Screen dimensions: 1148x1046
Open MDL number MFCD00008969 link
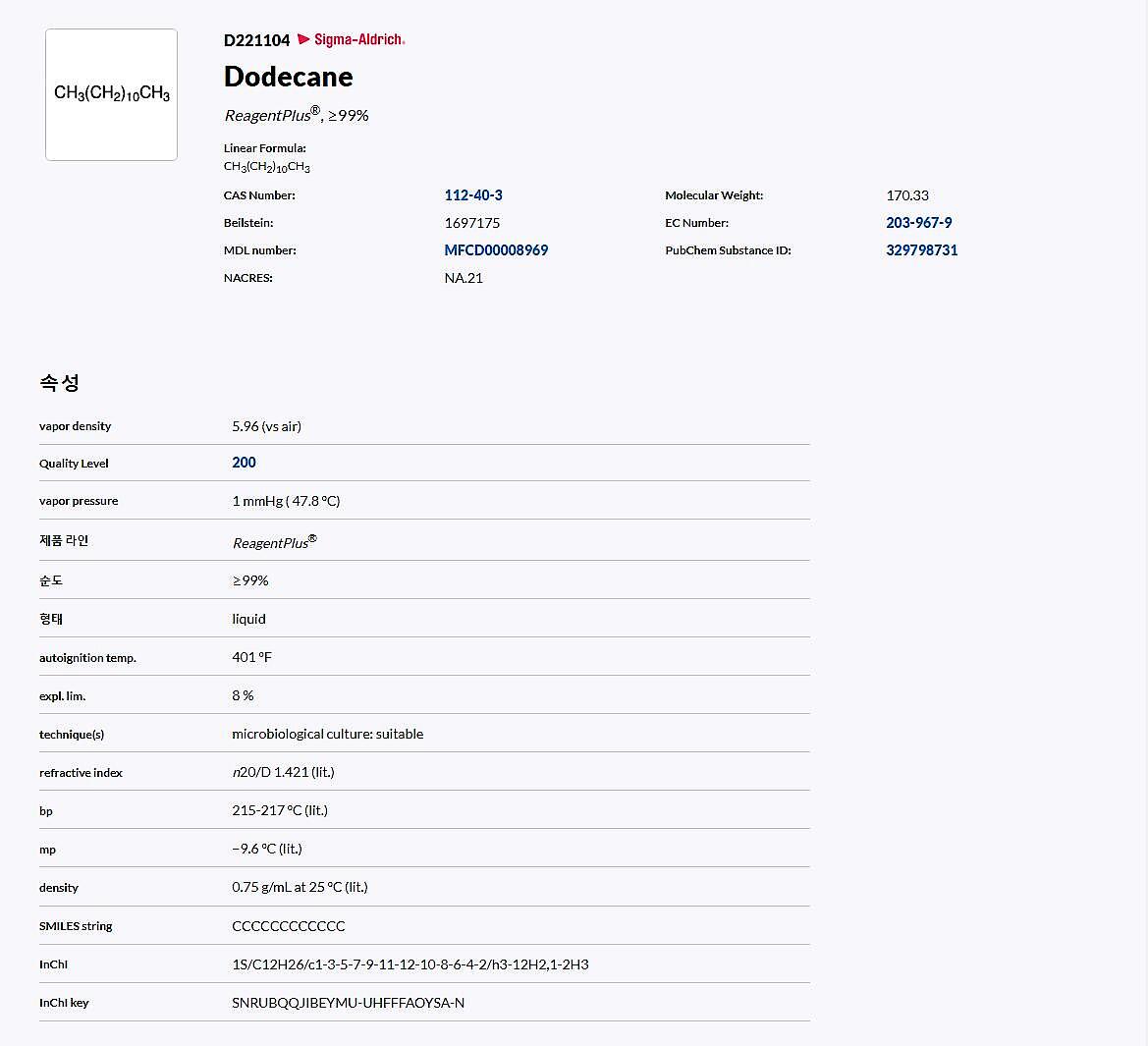pos(496,250)
